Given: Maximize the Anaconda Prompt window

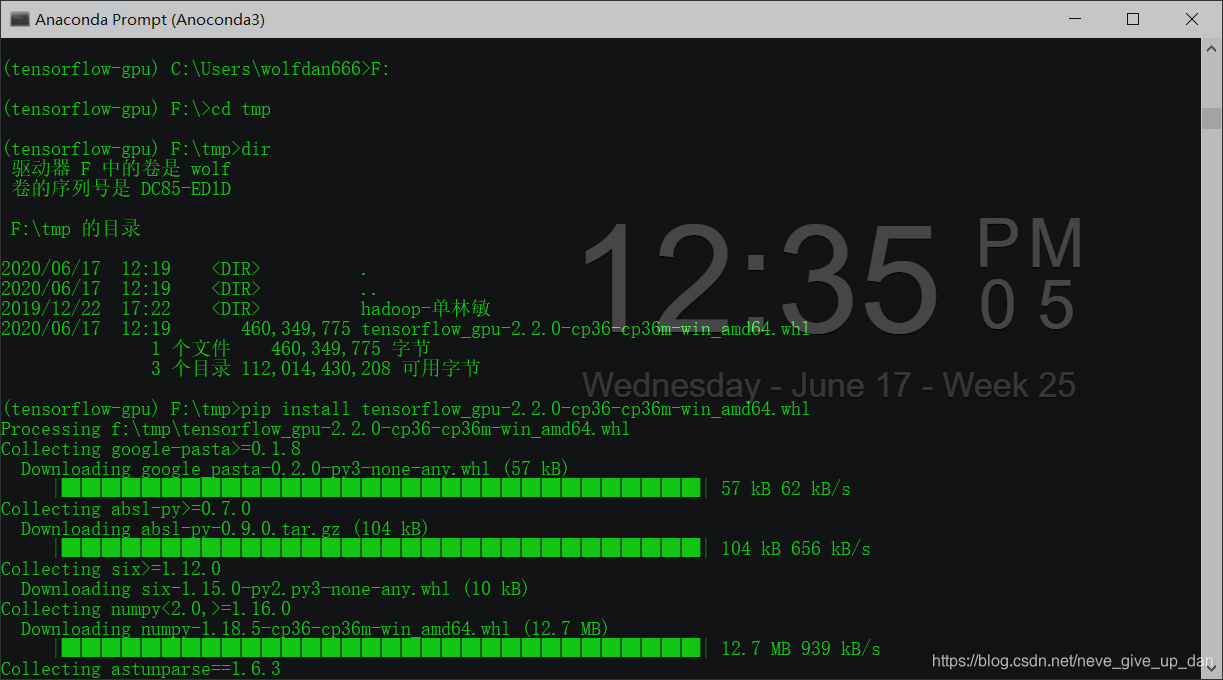Looking at the screenshot, I should click(x=1133, y=19).
